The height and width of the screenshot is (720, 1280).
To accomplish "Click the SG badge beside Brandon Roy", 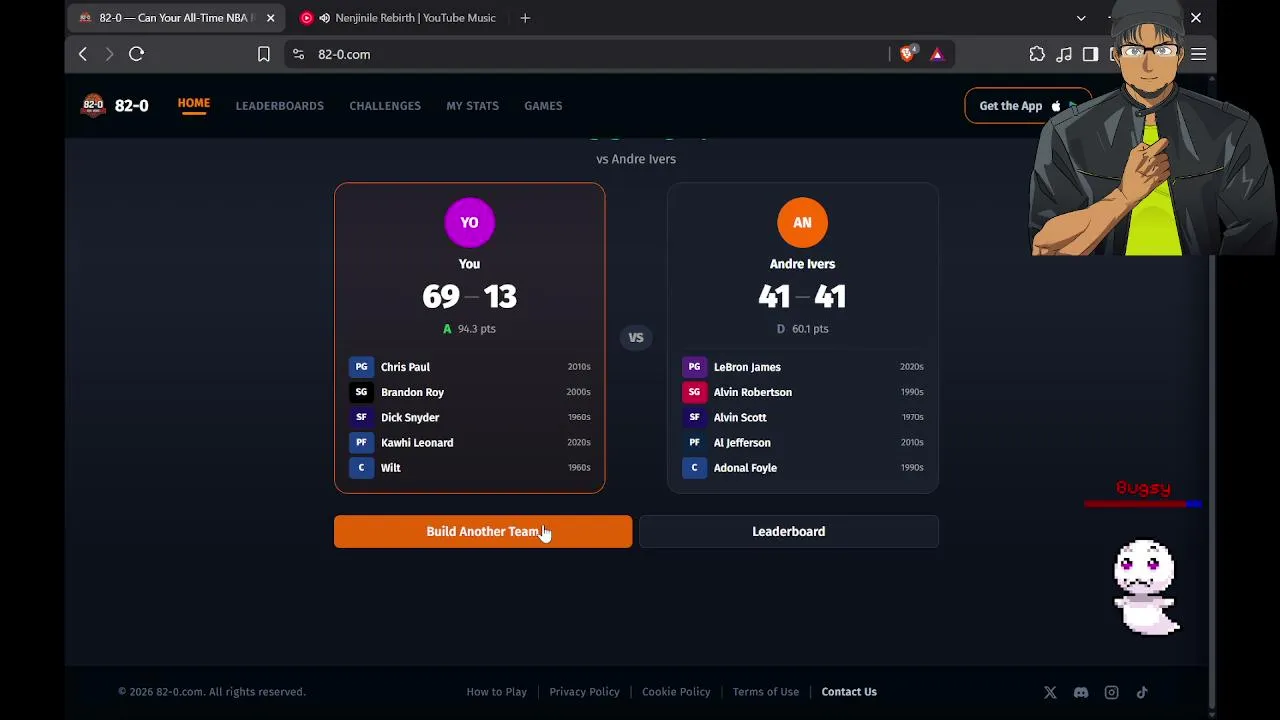I will click(x=361, y=392).
